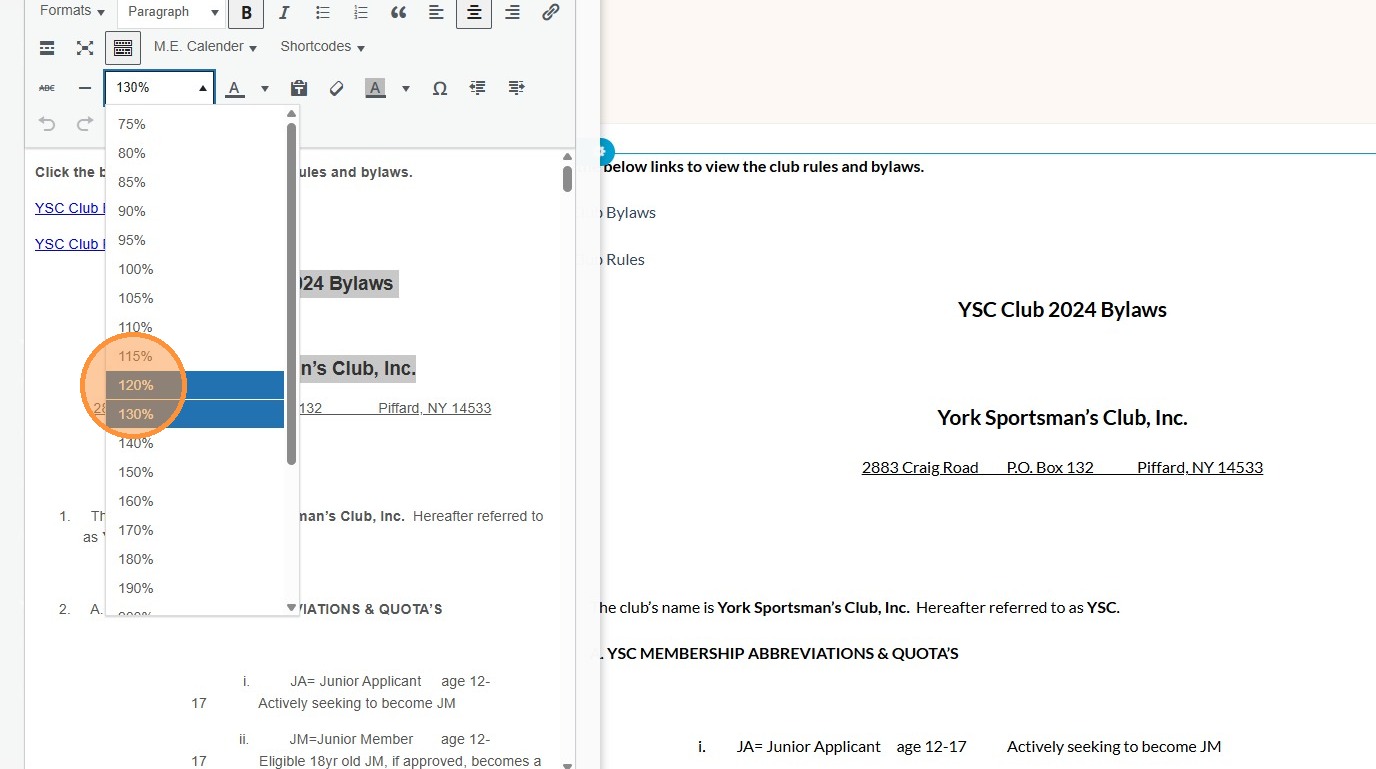
Task: Decrease paragraph indent
Action: (477, 88)
